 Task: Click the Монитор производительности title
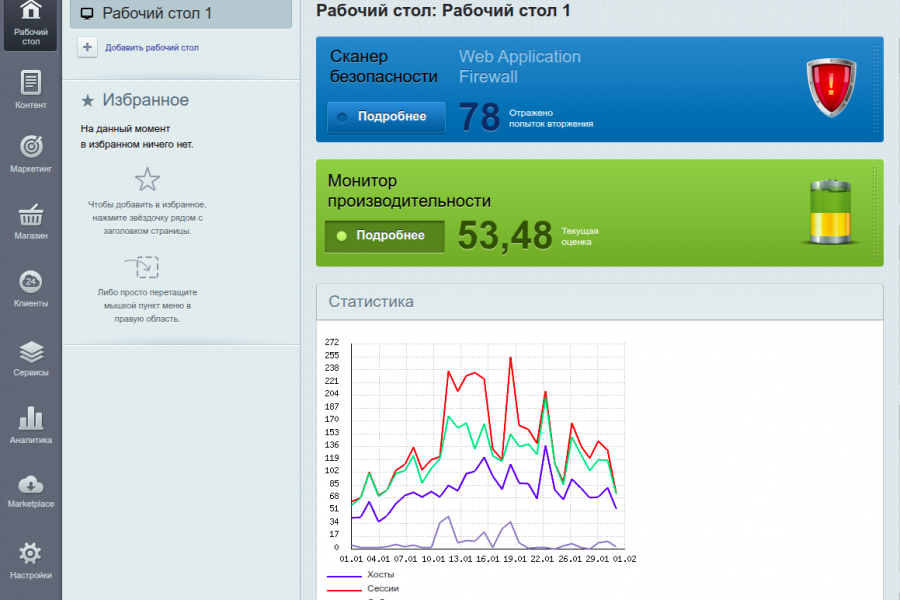(x=409, y=191)
